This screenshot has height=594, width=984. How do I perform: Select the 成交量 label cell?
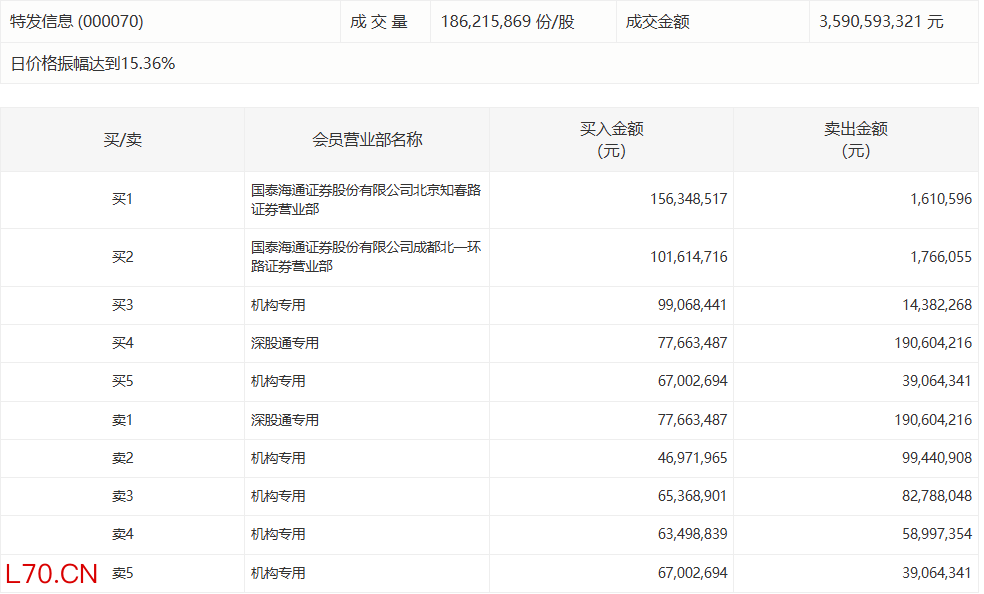tap(380, 21)
